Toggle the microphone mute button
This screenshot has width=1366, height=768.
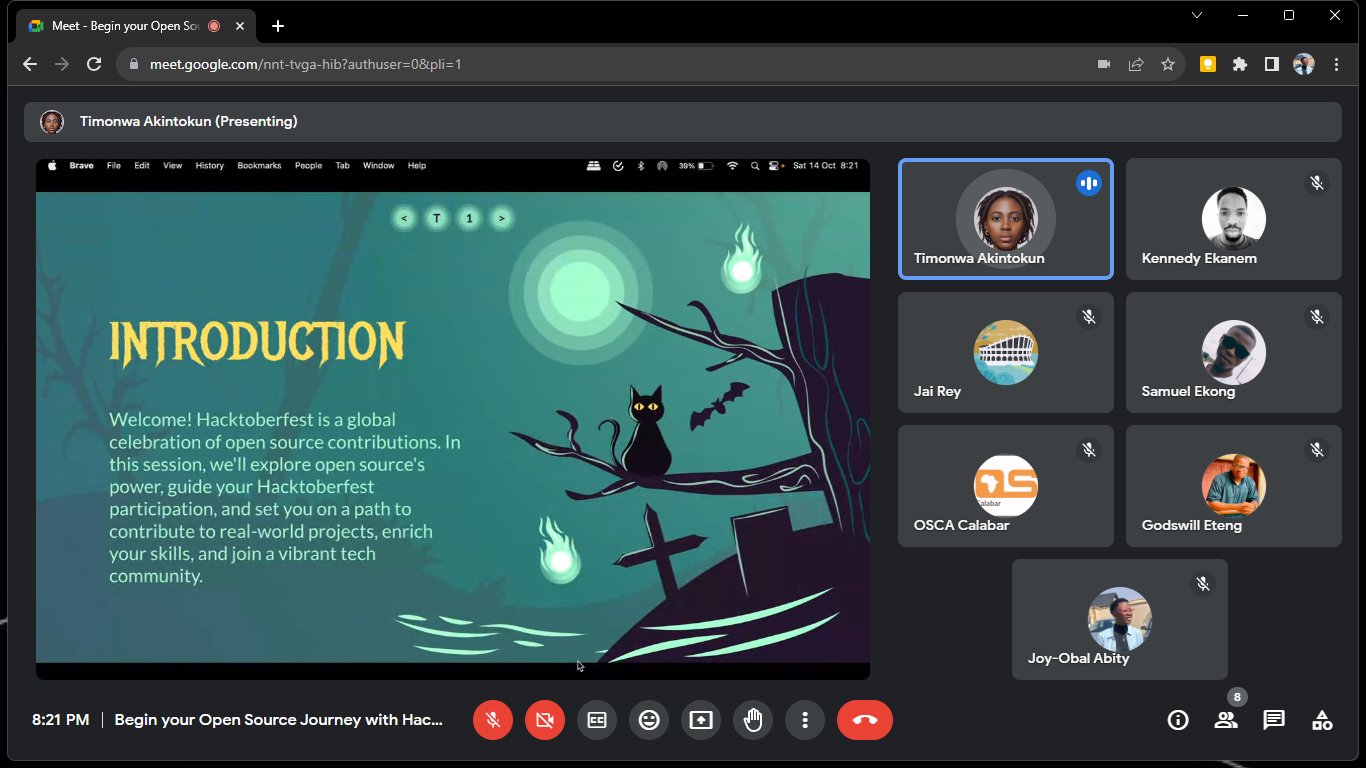(493, 720)
